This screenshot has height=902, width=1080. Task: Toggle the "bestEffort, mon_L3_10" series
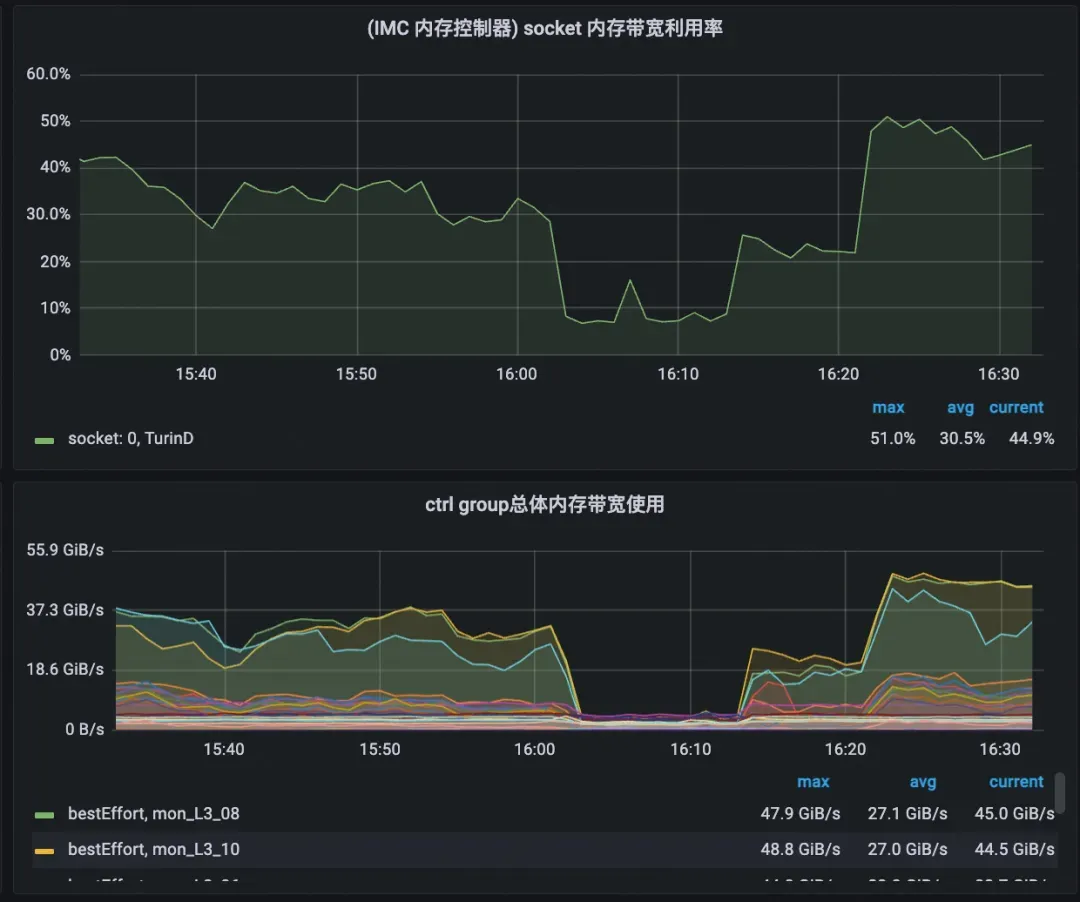tap(153, 850)
